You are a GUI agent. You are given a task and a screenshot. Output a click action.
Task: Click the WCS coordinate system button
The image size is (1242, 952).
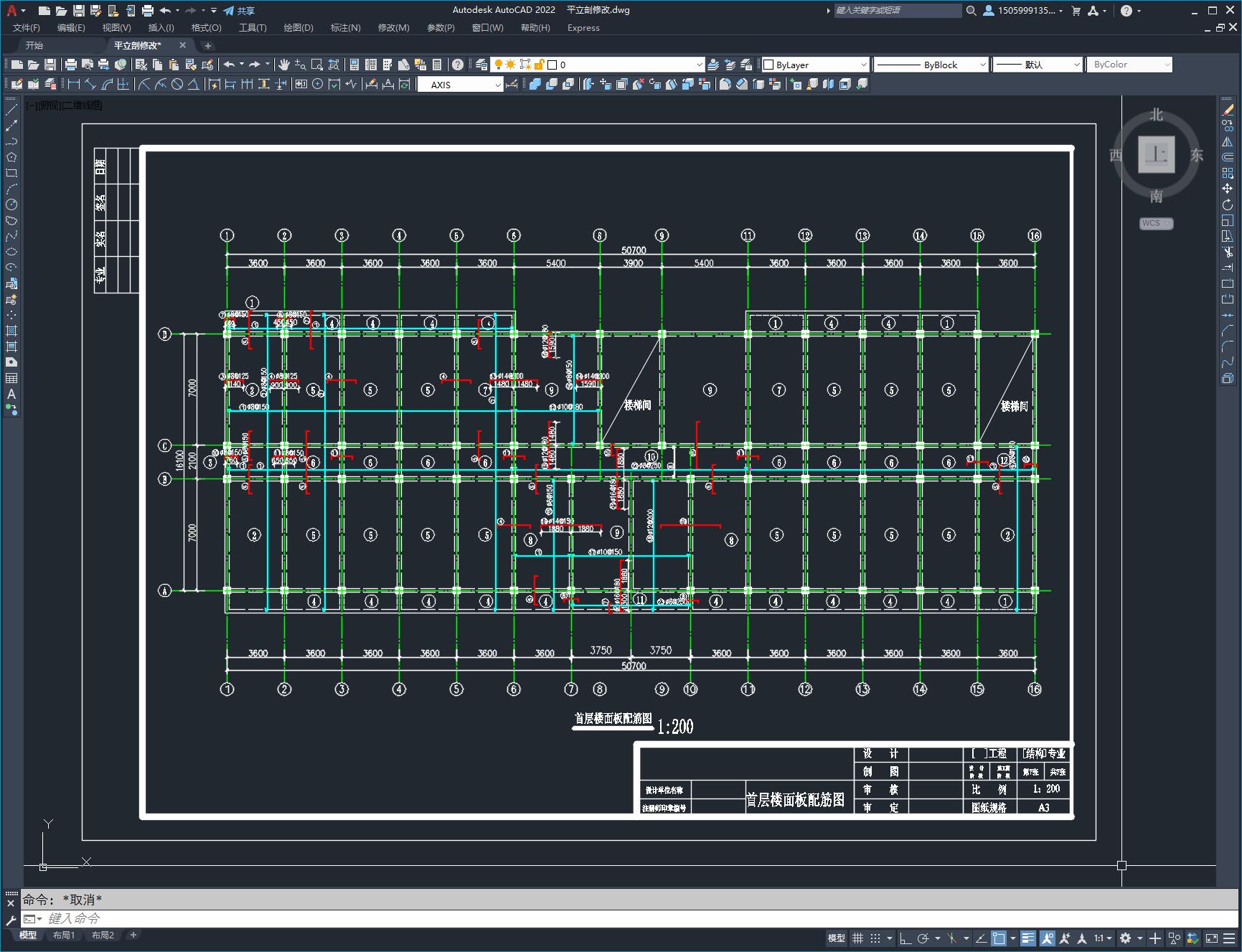coord(1155,223)
